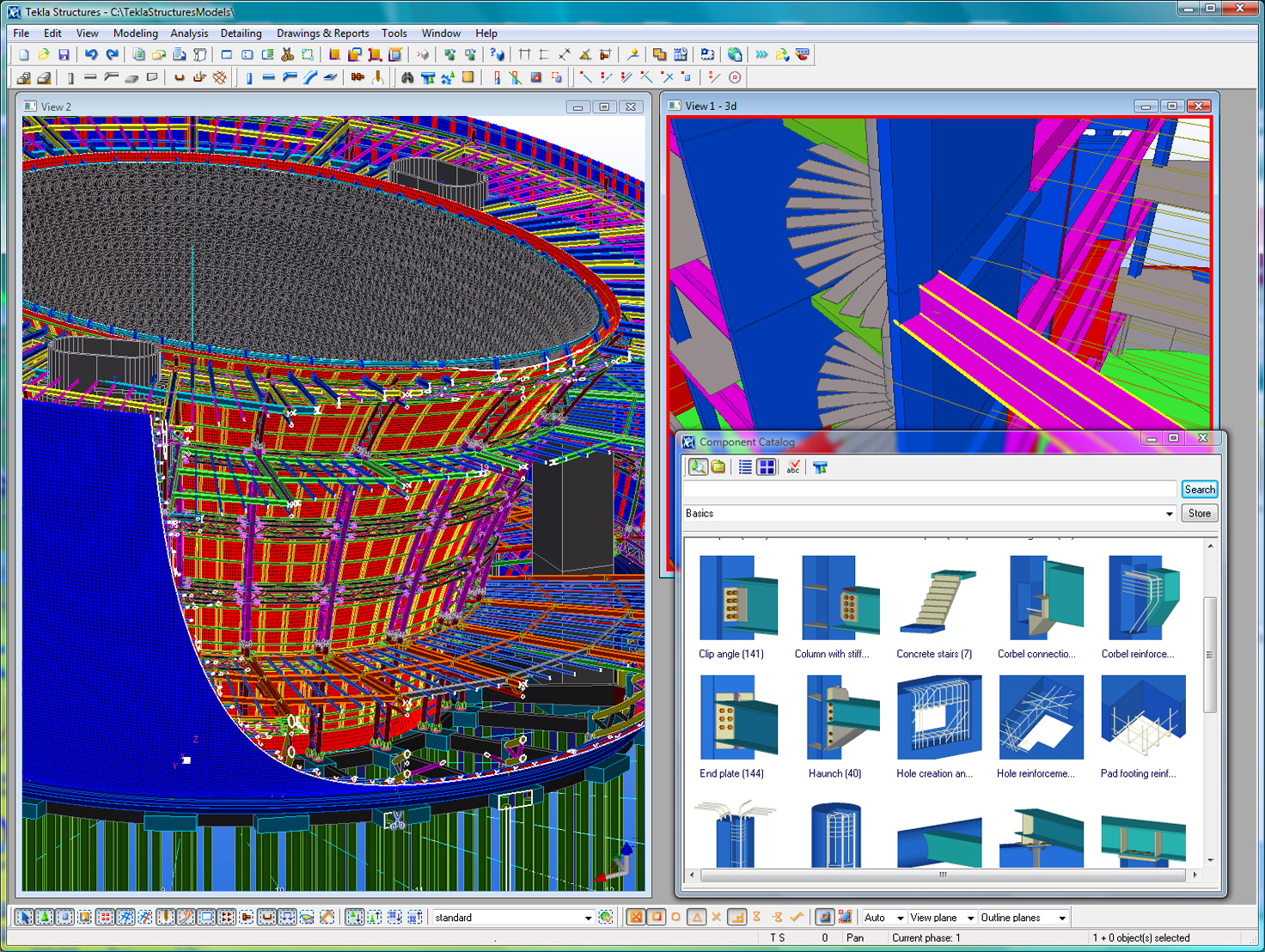Open the View plane dropdown
1265x952 pixels.
(x=970, y=918)
